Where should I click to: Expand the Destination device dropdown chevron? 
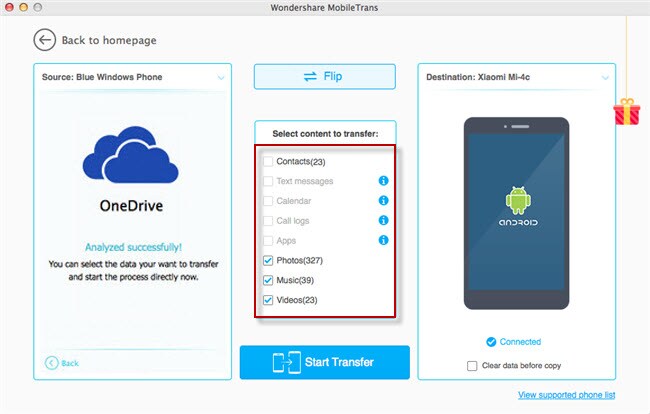click(x=605, y=77)
